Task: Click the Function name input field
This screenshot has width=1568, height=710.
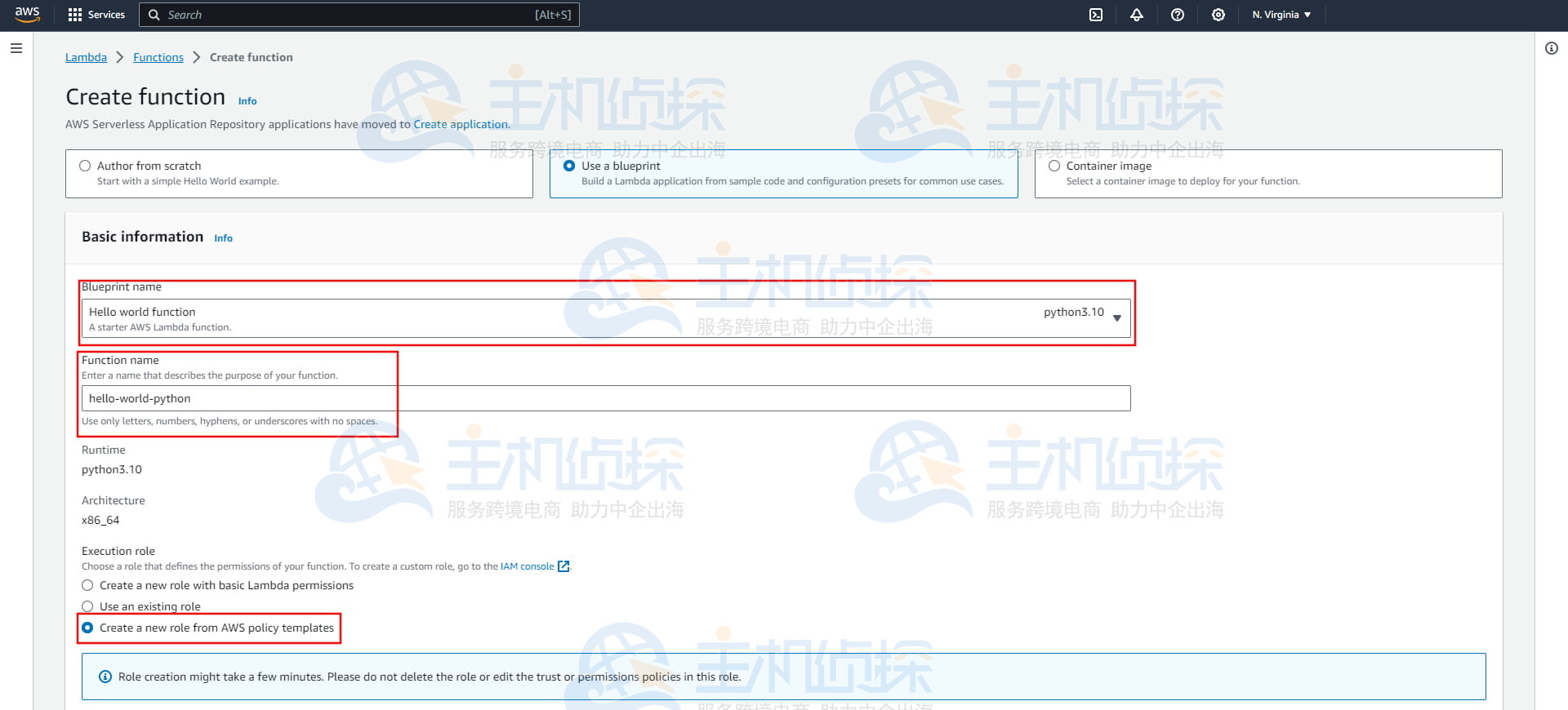Action: 606,398
